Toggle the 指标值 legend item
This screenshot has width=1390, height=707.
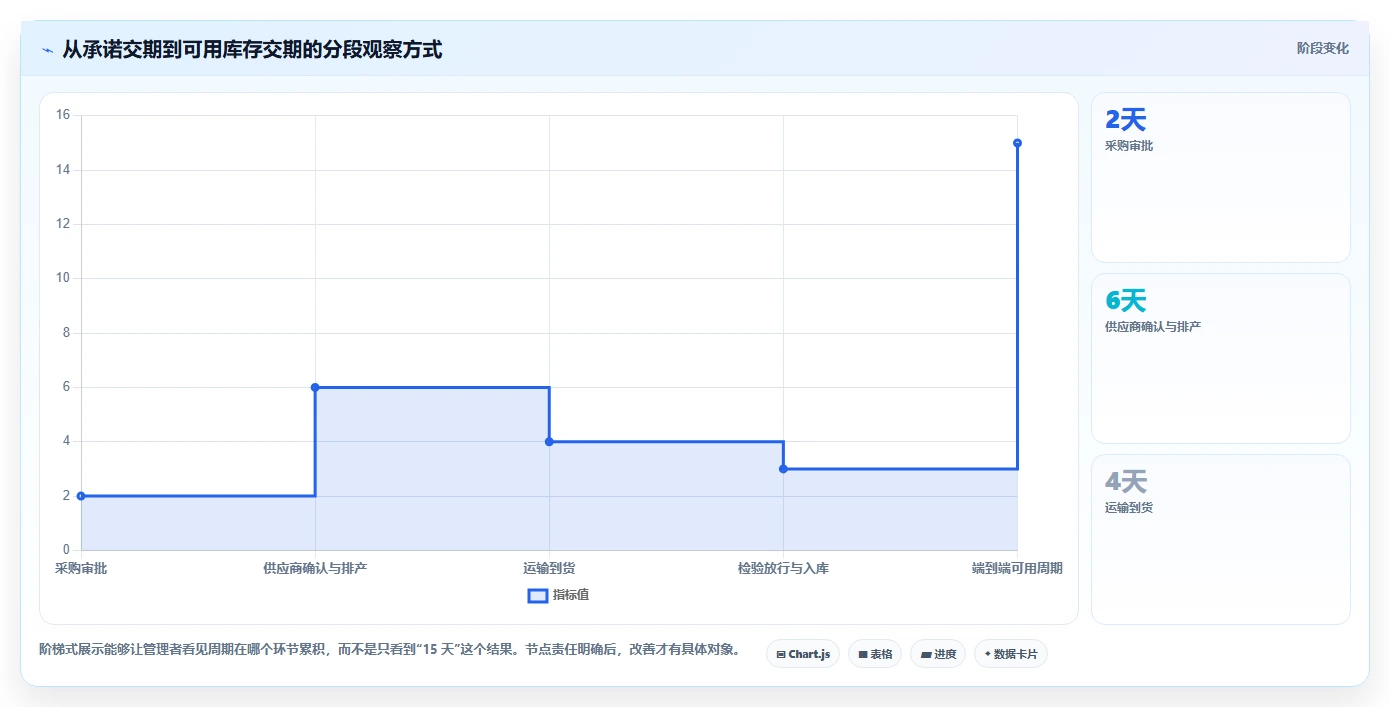tap(558, 595)
